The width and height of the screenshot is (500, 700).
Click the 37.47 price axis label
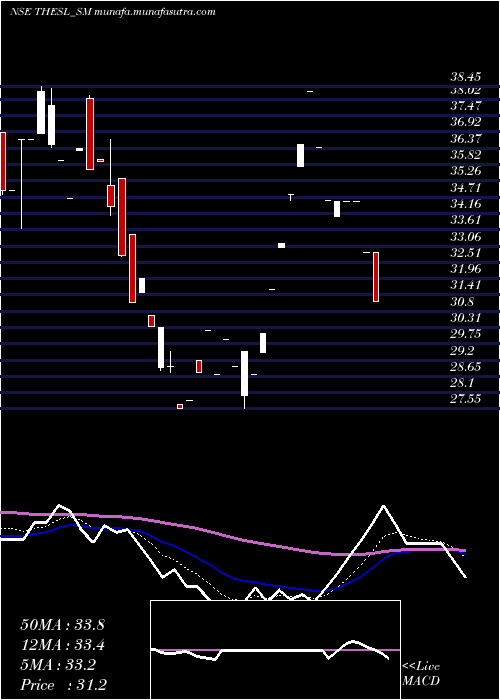click(466, 106)
